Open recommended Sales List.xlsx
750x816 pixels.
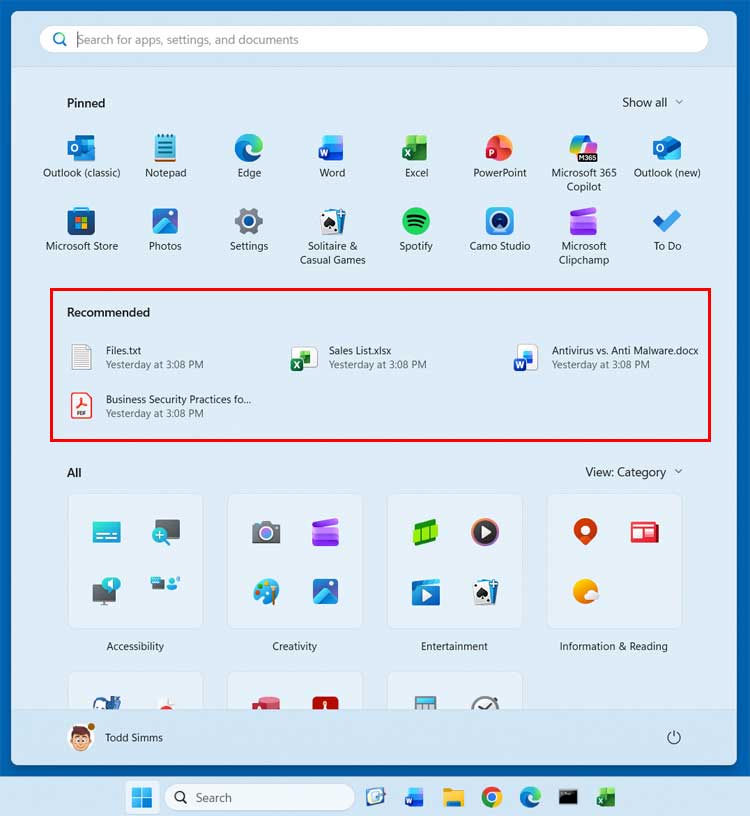[x=359, y=358]
